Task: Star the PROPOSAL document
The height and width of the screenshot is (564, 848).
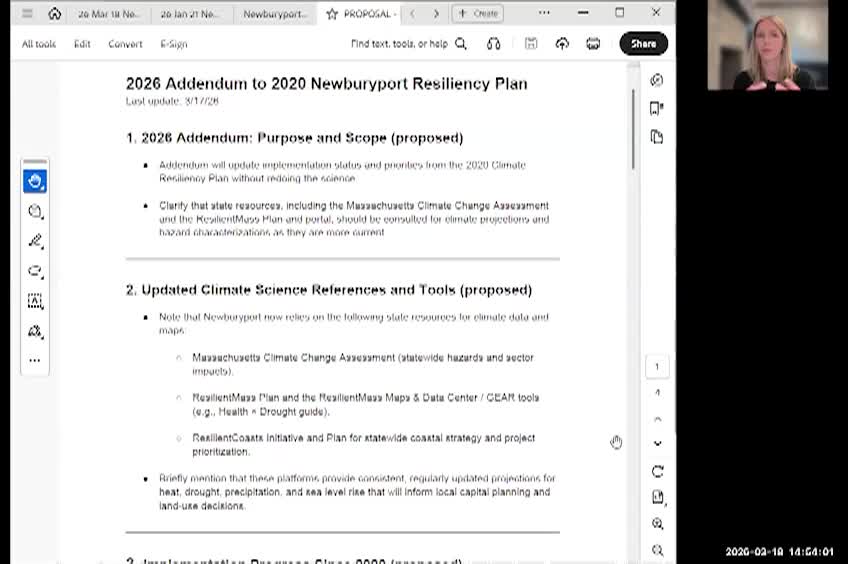Action: point(332,14)
